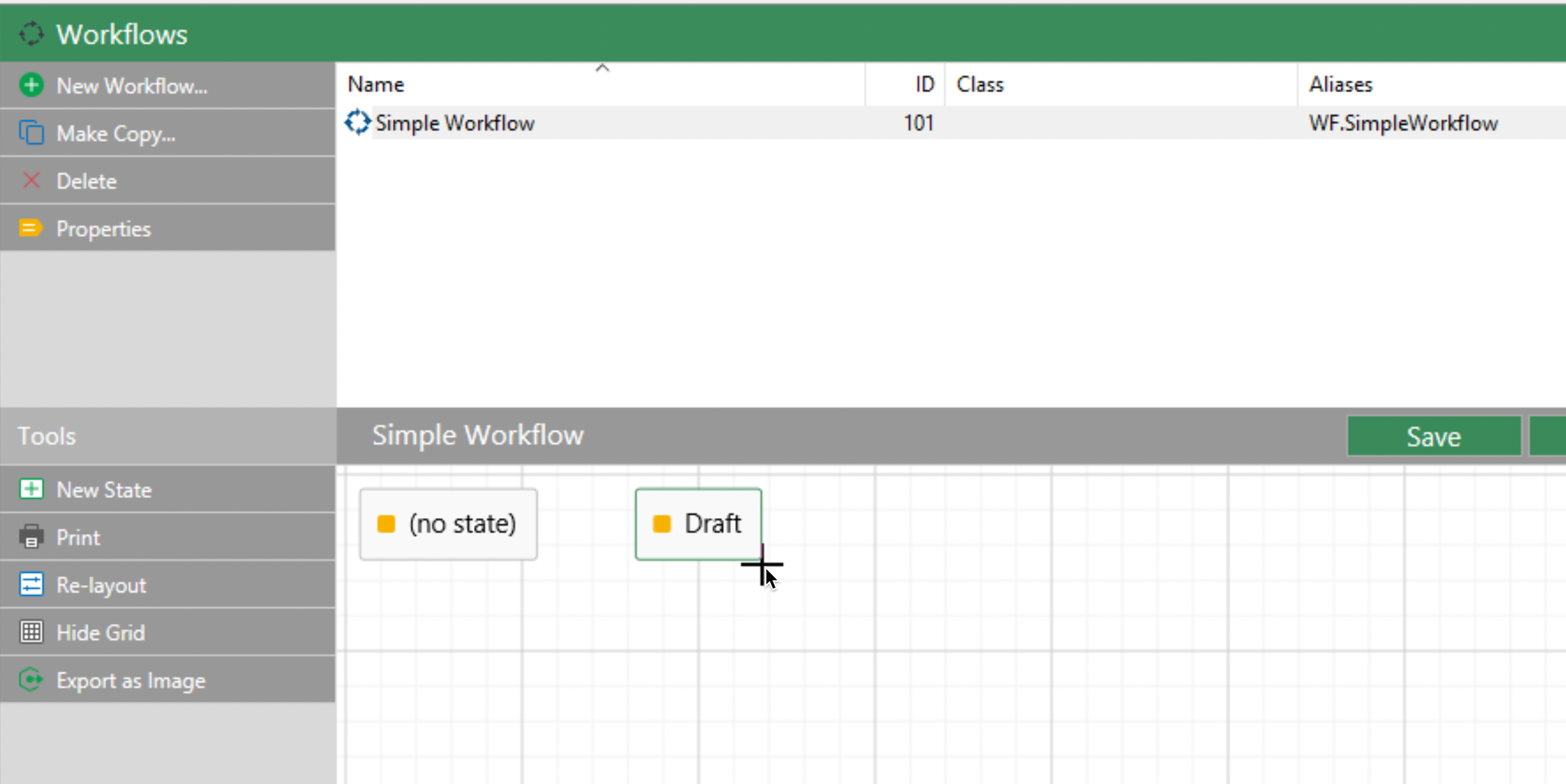Choose Make Copy... in the sidebar

point(168,133)
